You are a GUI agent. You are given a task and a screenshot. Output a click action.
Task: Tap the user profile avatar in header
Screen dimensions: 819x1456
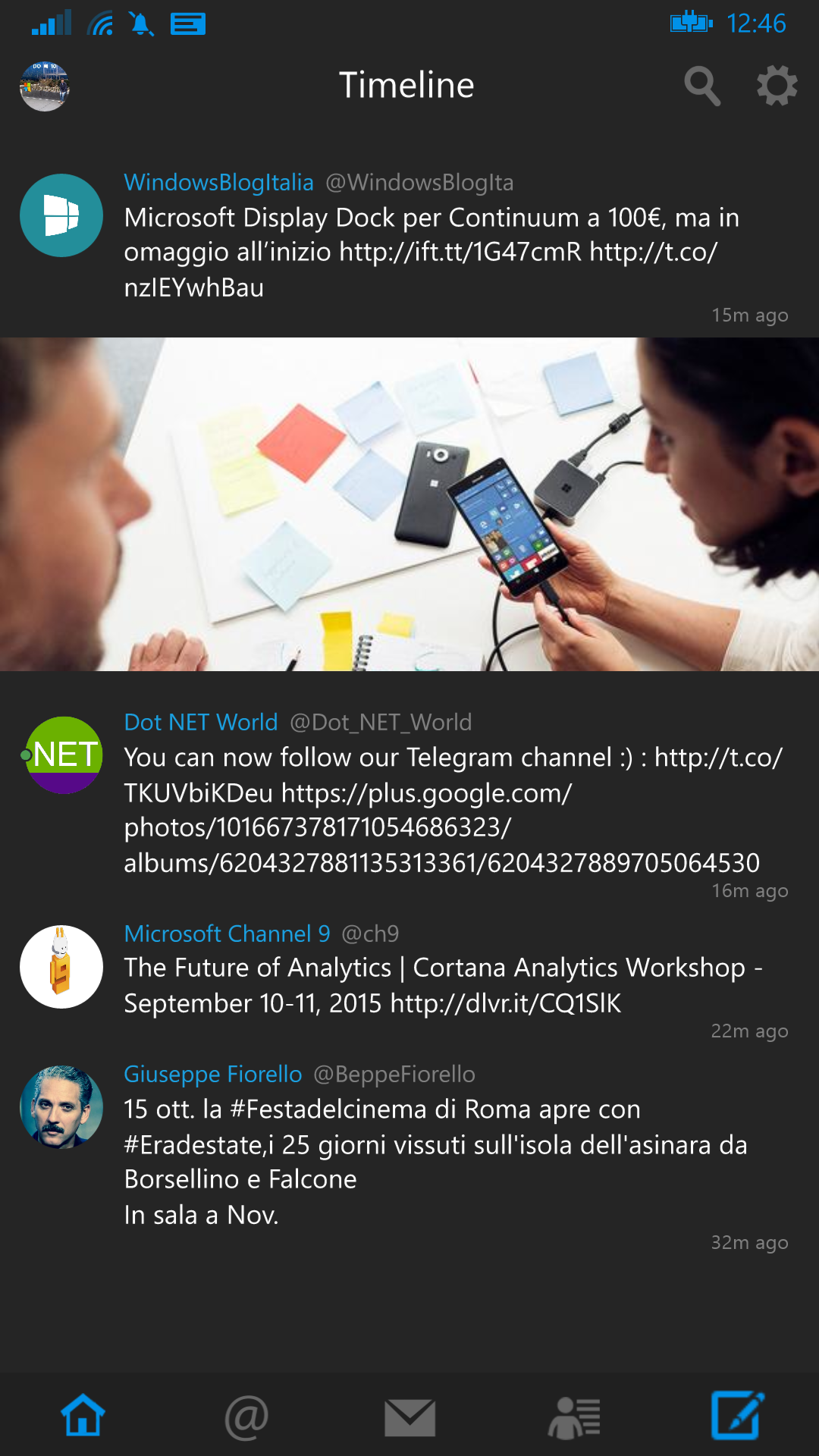[45, 86]
